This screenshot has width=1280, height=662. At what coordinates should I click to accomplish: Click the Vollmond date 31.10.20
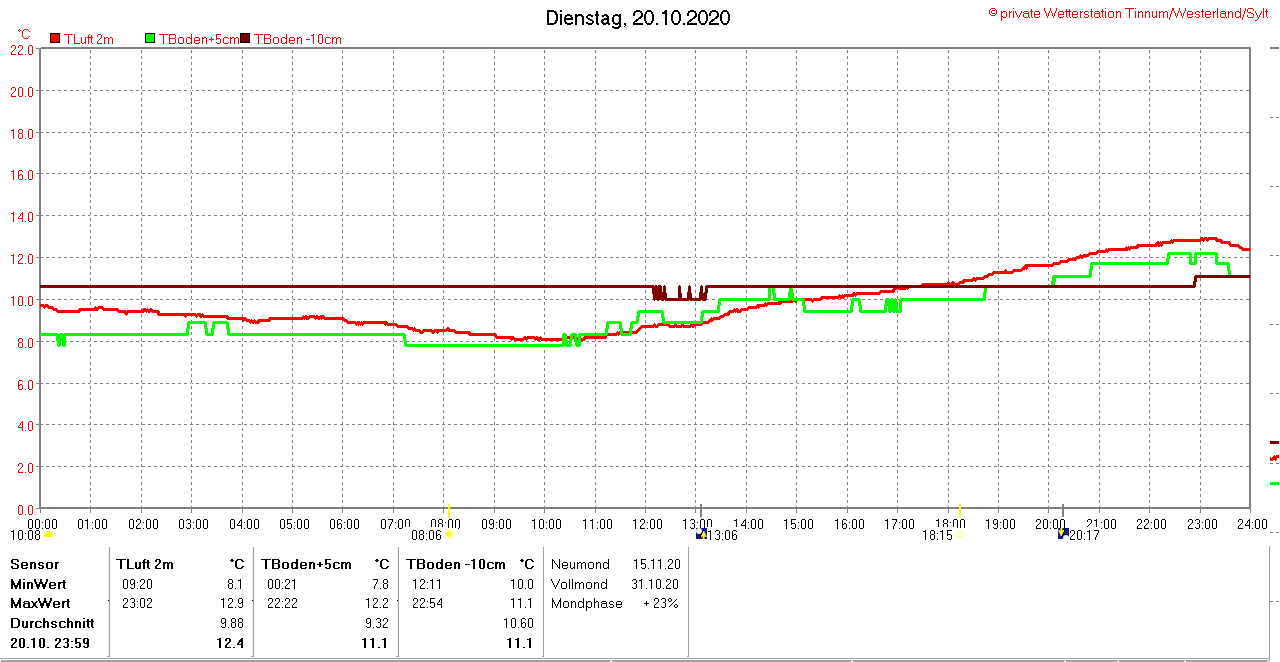(x=657, y=584)
